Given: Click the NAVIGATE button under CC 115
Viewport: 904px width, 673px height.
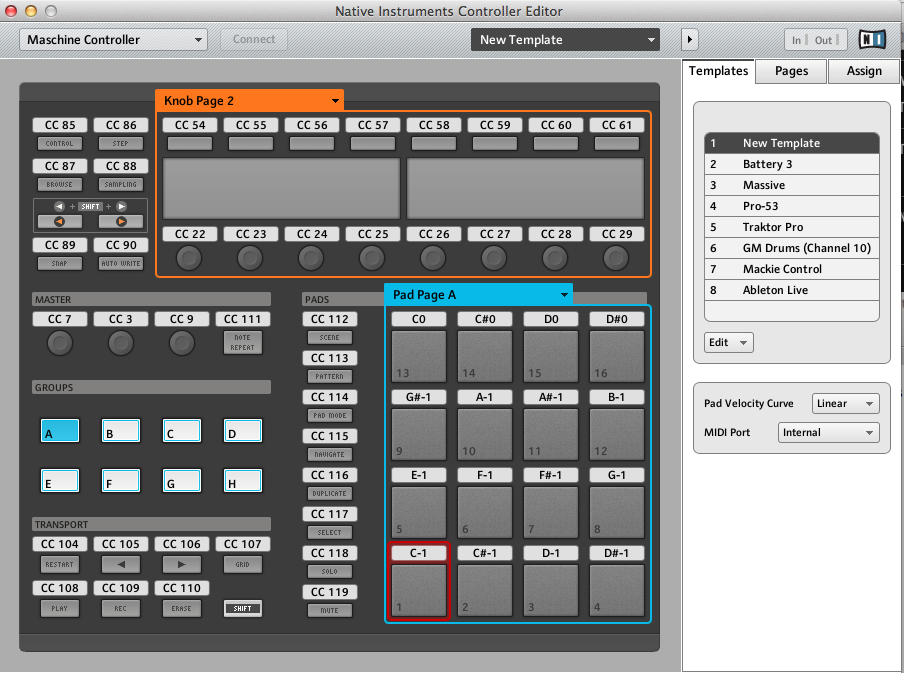Looking at the screenshot, I should [330, 454].
